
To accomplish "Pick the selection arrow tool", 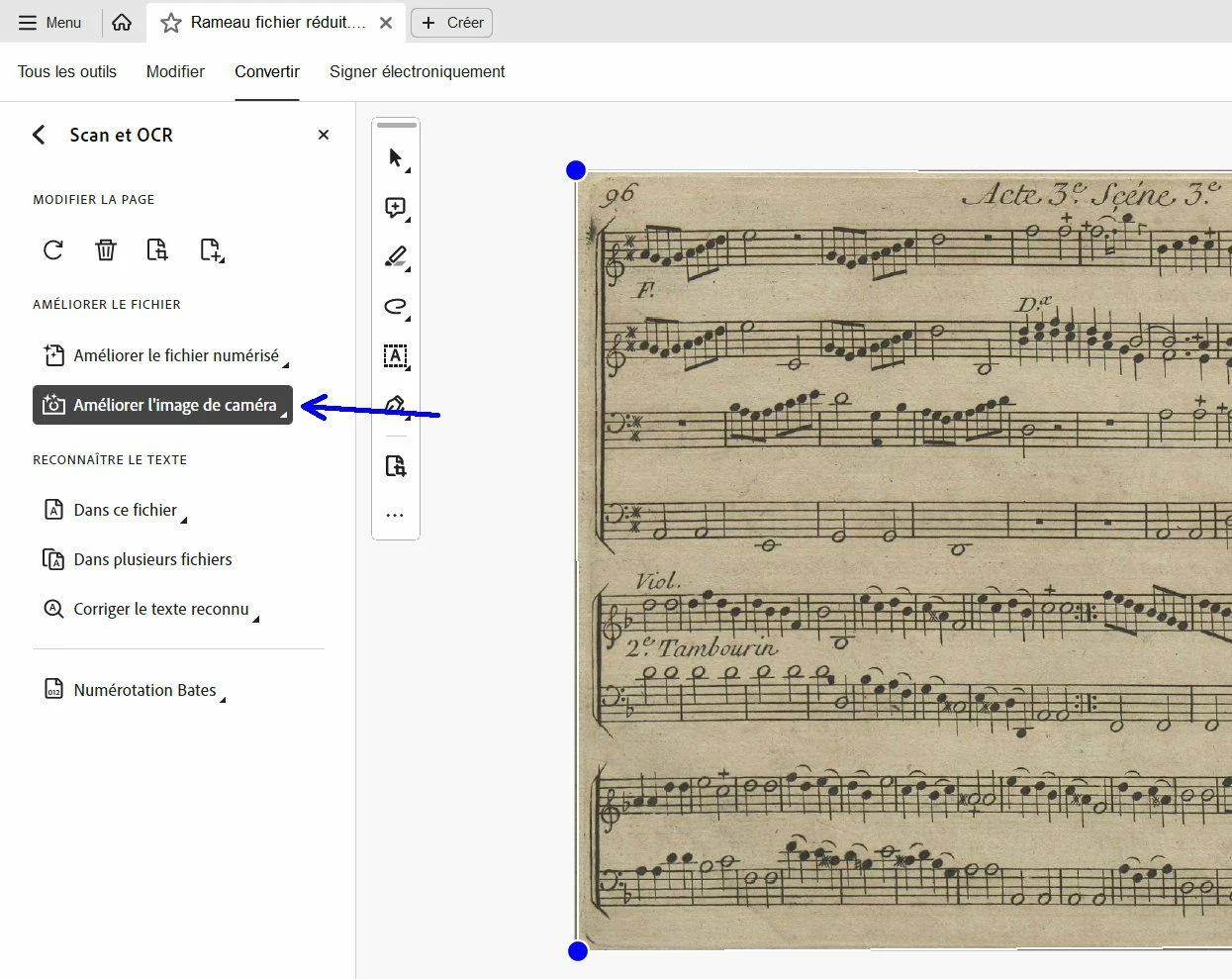I will click(396, 158).
